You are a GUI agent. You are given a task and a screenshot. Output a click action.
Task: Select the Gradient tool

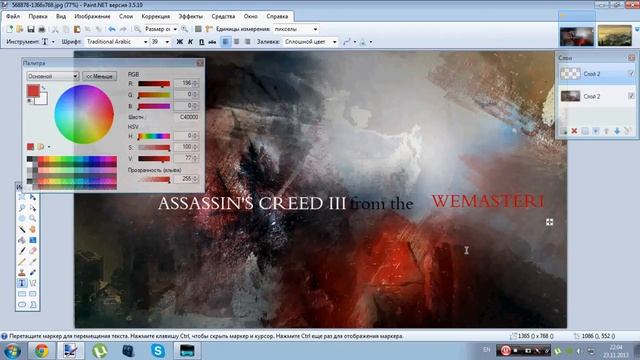(33, 240)
